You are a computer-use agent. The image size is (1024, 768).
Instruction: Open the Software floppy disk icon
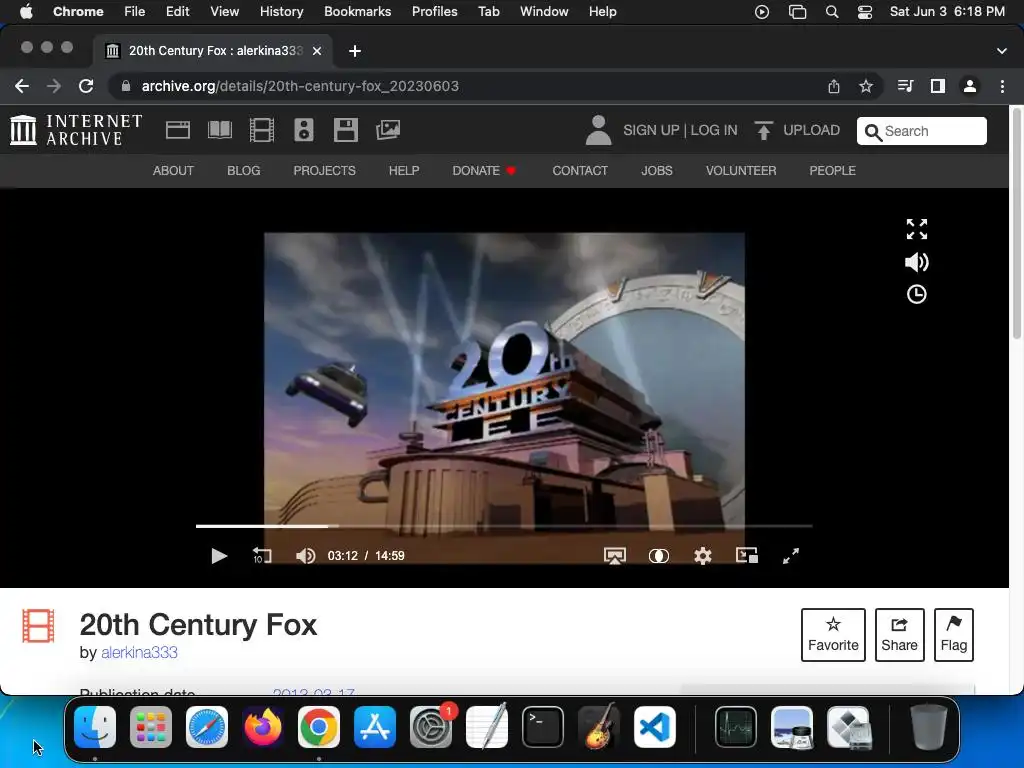345,130
